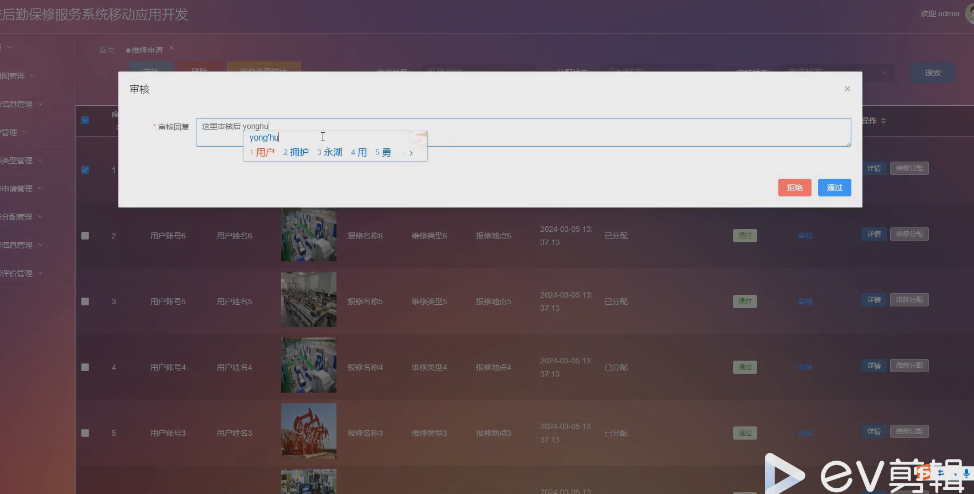Click 详情 button for 用户账号3 row
Screen dimensions: 974x494
(874, 431)
